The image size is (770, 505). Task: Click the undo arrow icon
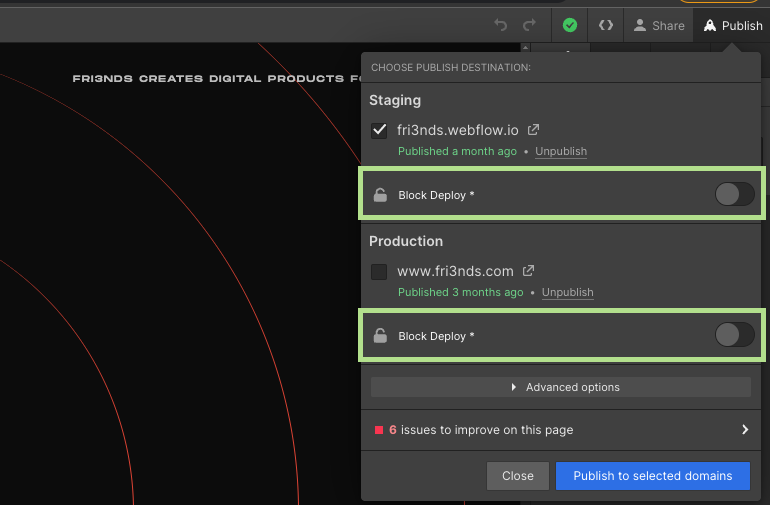click(500, 25)
